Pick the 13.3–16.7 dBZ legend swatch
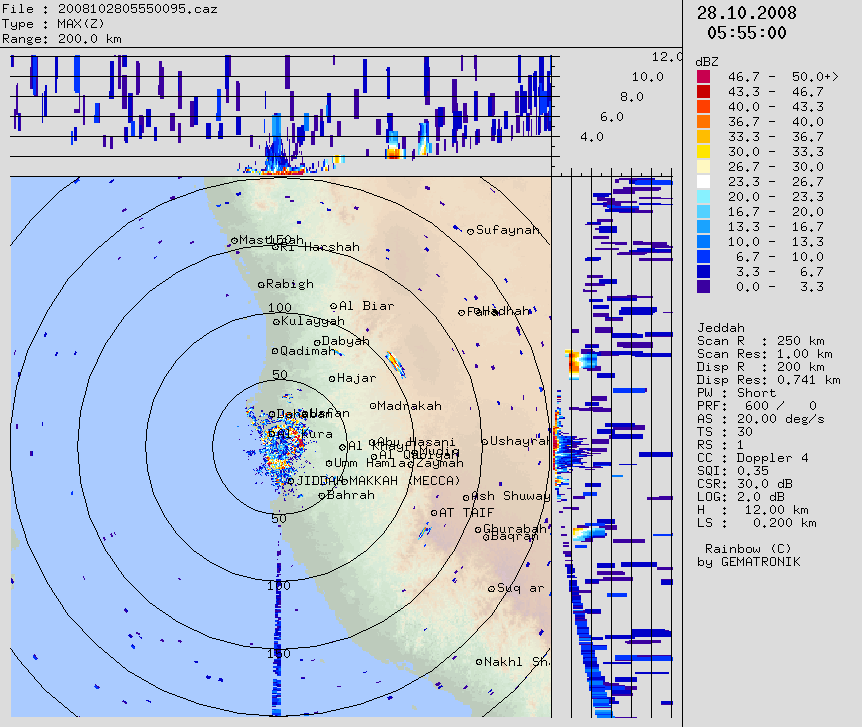Screen dimensions: 862x727 703,227
